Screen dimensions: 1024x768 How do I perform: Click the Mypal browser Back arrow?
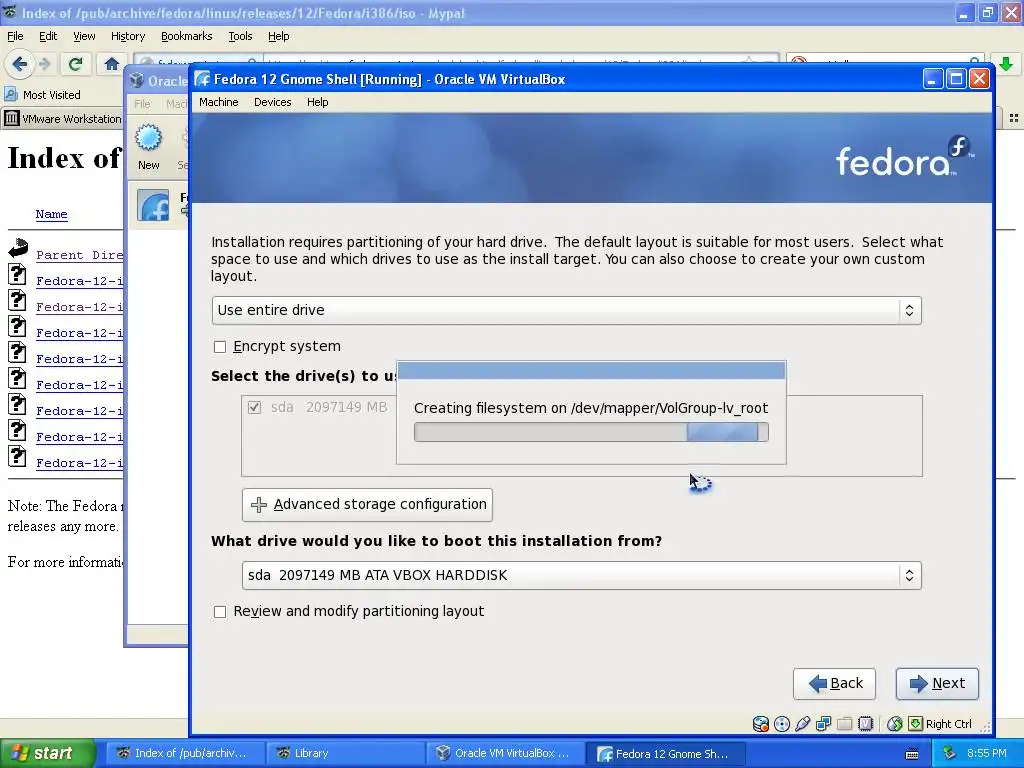(x=19, y=64)
